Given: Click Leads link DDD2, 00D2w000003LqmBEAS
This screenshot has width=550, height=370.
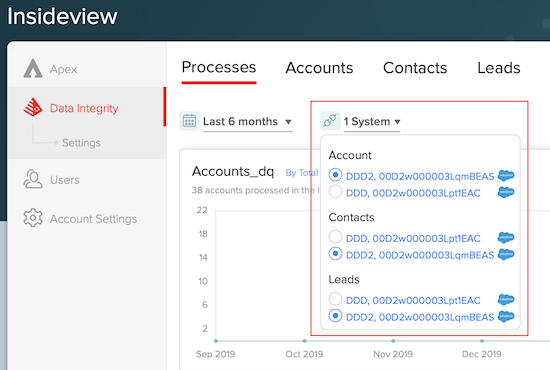Looking at the screenshot, I should tap(420, 317).
